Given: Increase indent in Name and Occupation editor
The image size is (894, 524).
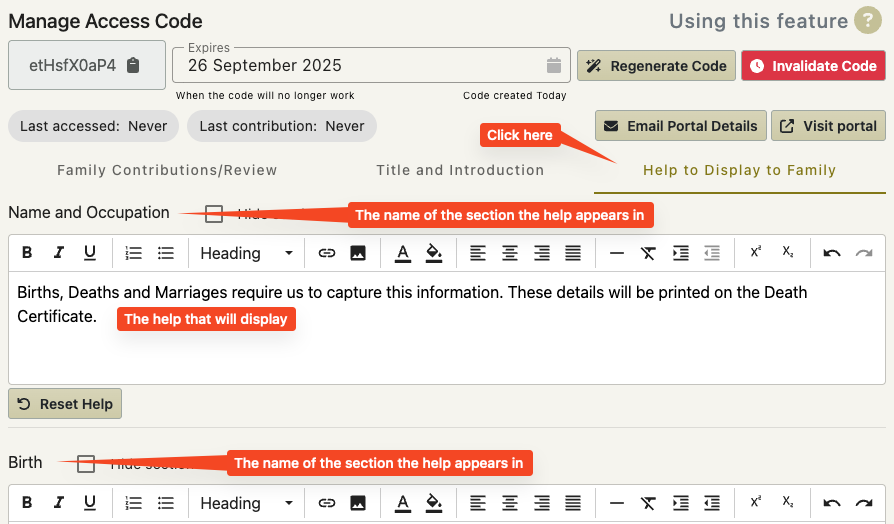Looking at the screenshot, I should point(680,253).
